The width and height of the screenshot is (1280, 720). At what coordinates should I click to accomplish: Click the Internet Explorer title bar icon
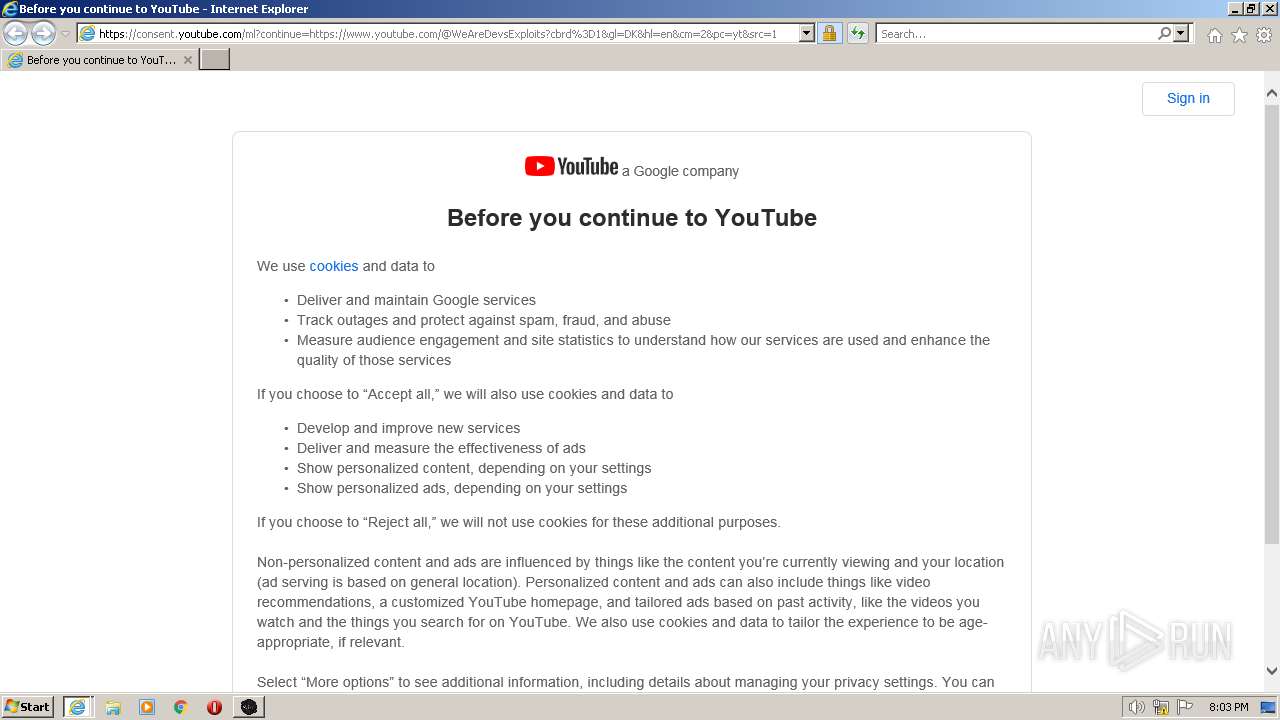[x=10, y=9]
